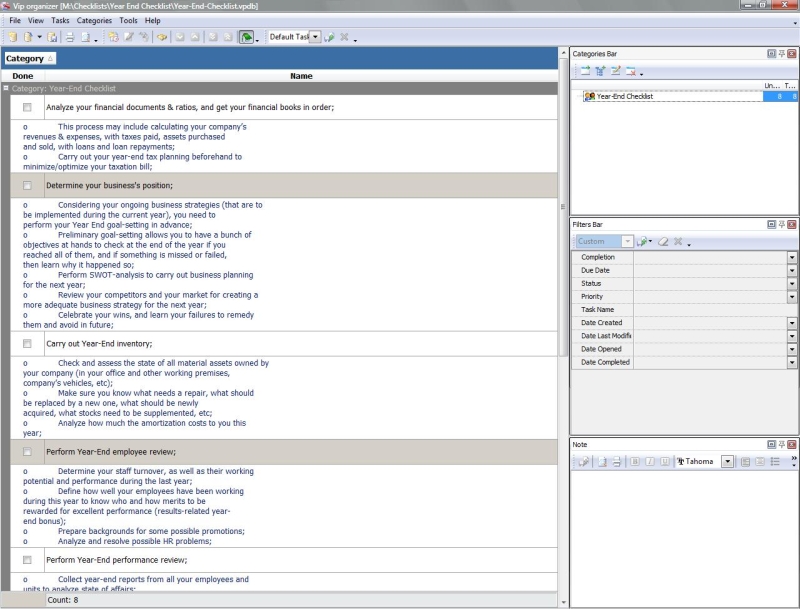Click the New Category icon in Categories Bar

pos(585,71)
